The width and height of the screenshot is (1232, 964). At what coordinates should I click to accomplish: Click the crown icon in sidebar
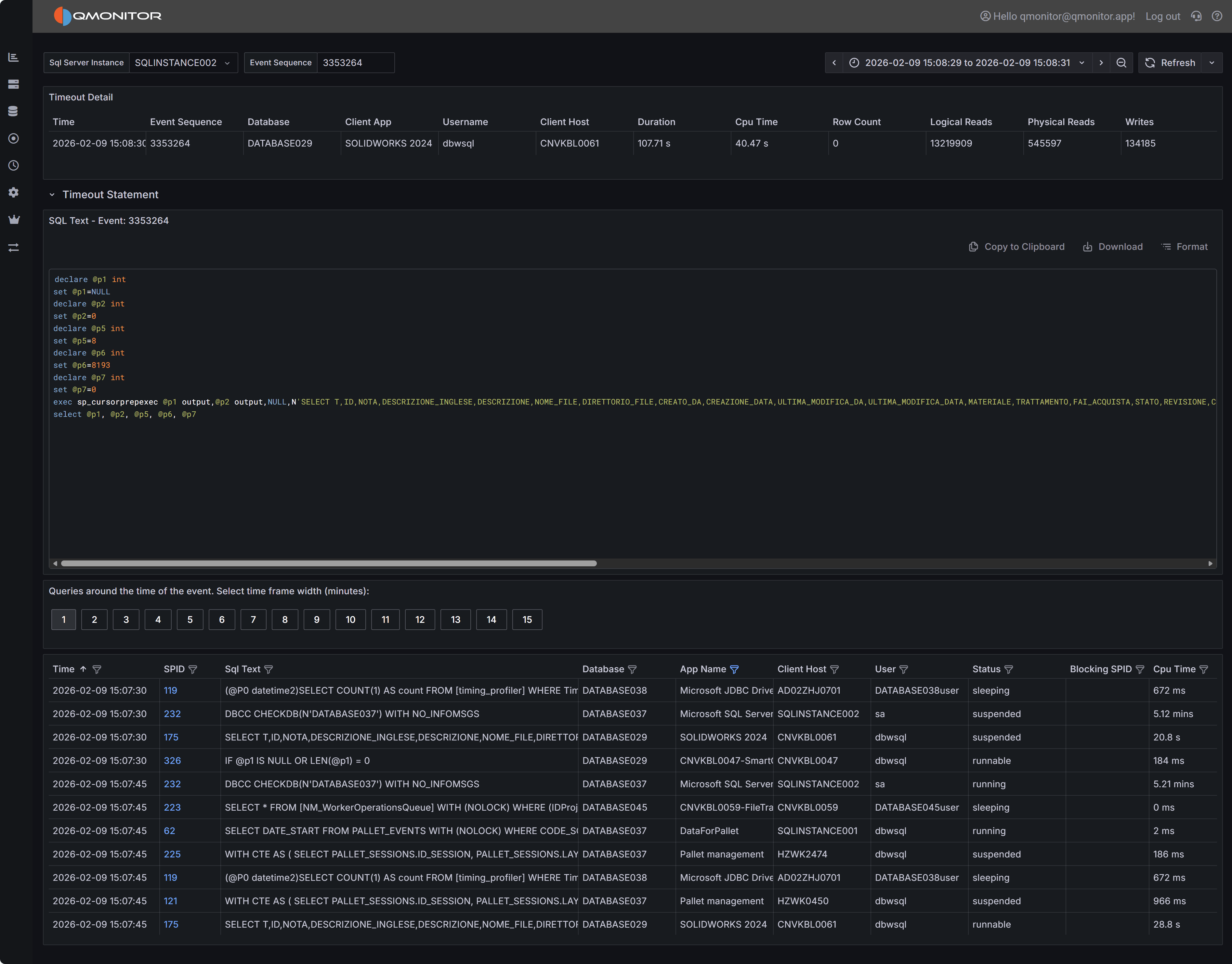click(14, 220)
